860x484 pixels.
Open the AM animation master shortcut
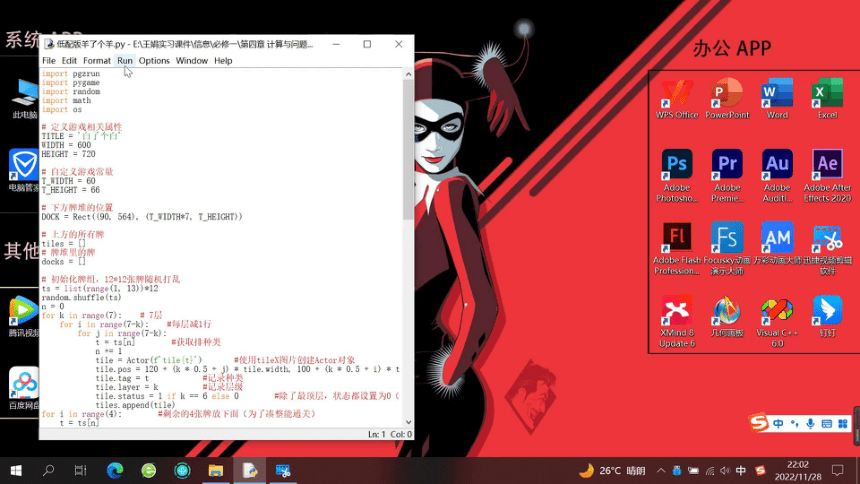(777, 244)
